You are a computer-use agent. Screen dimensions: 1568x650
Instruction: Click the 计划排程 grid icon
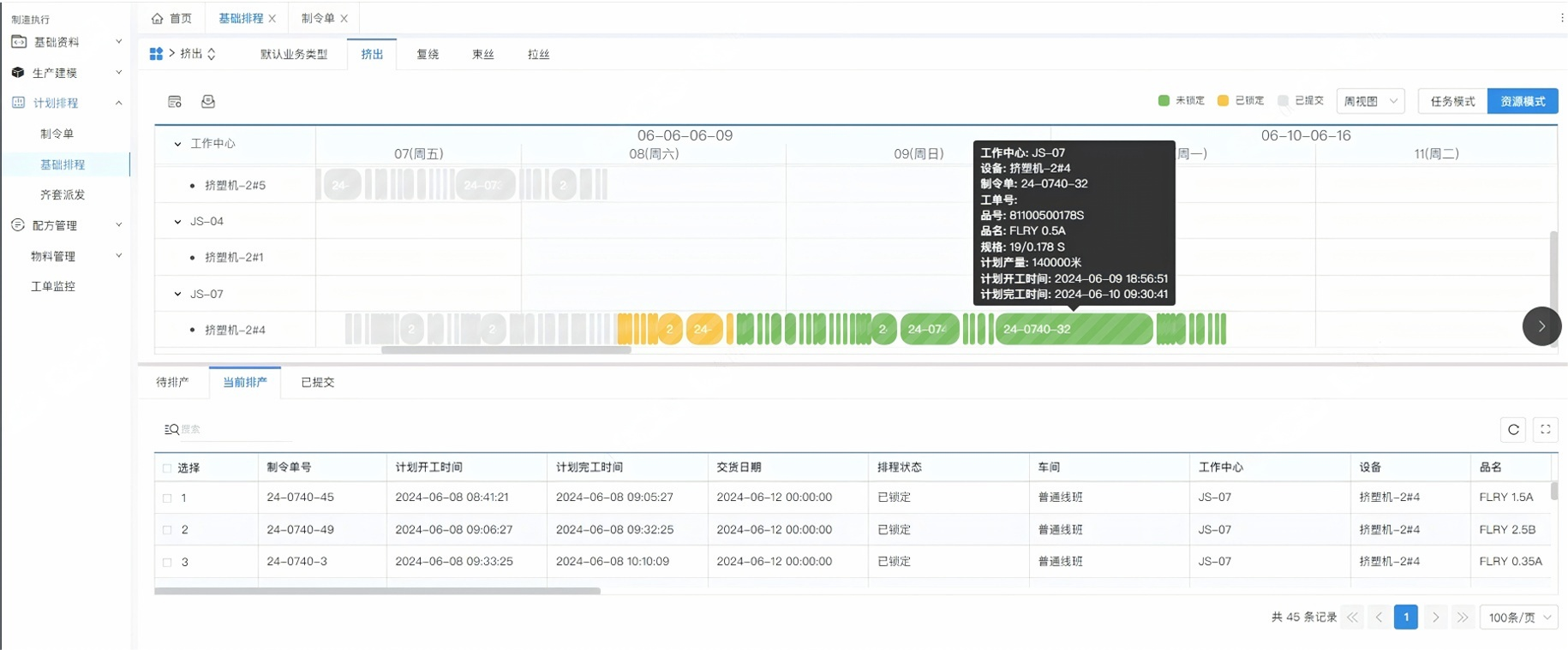[18, 102]
